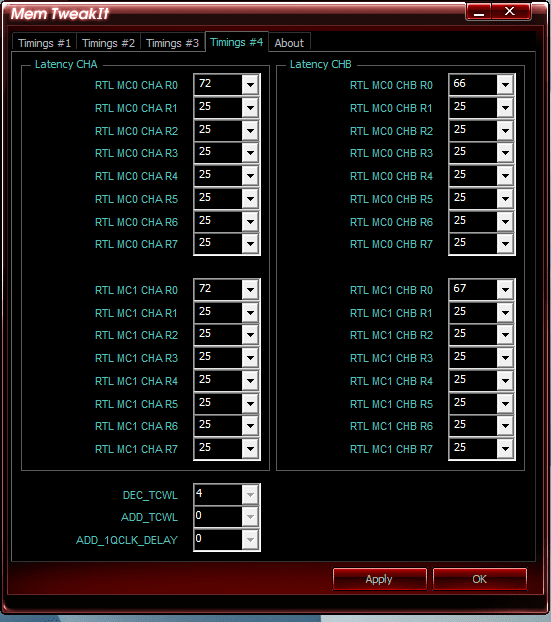Click the Apply button

click(x=380, y=579)
